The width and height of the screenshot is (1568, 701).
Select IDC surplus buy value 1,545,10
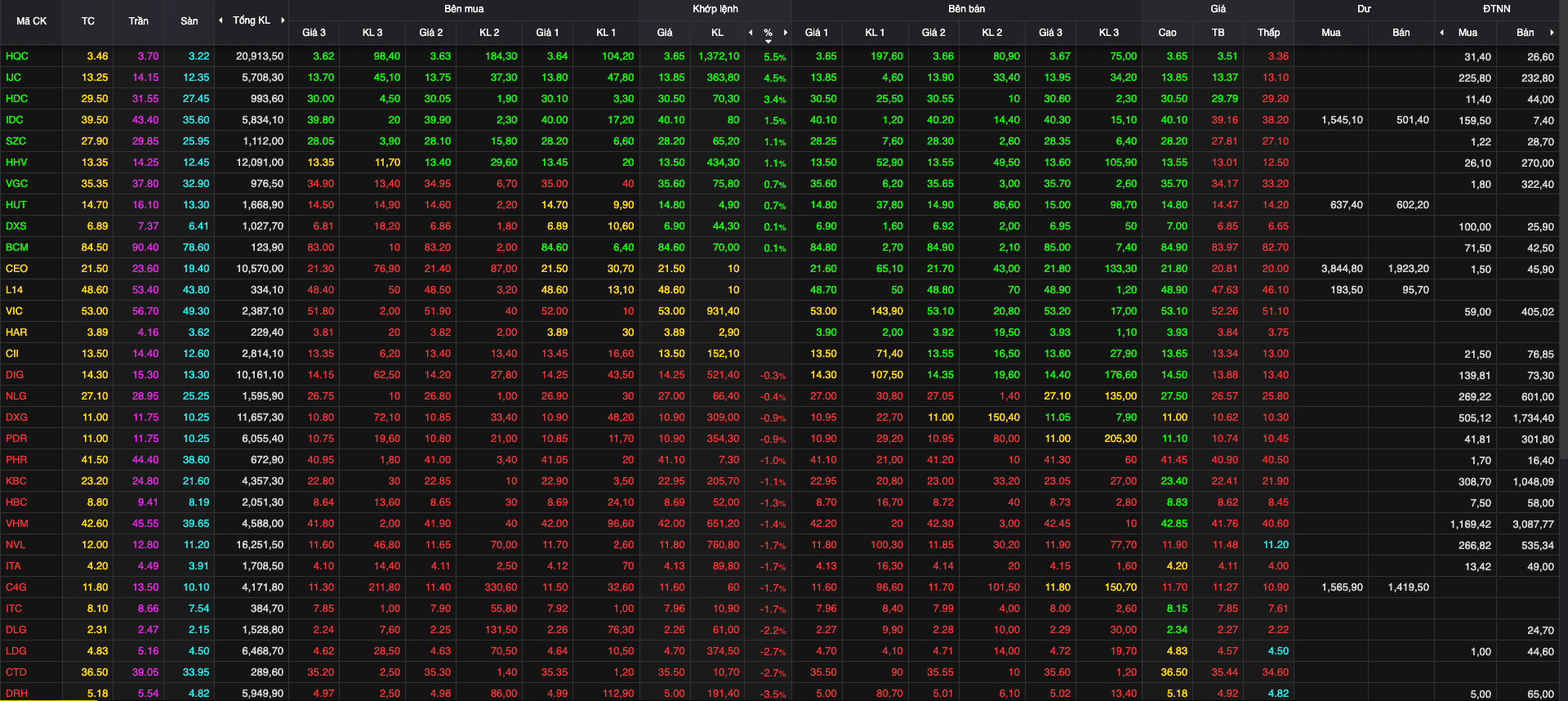(1342, 120)
